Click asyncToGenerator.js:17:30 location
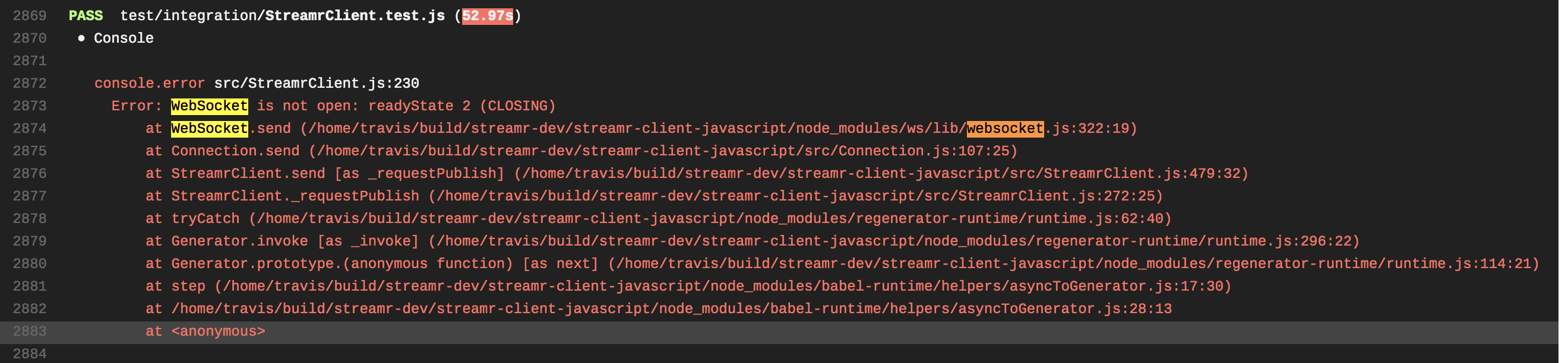Image resolution: width=1568 pixels, height=363 pixels. [1117, 286]
